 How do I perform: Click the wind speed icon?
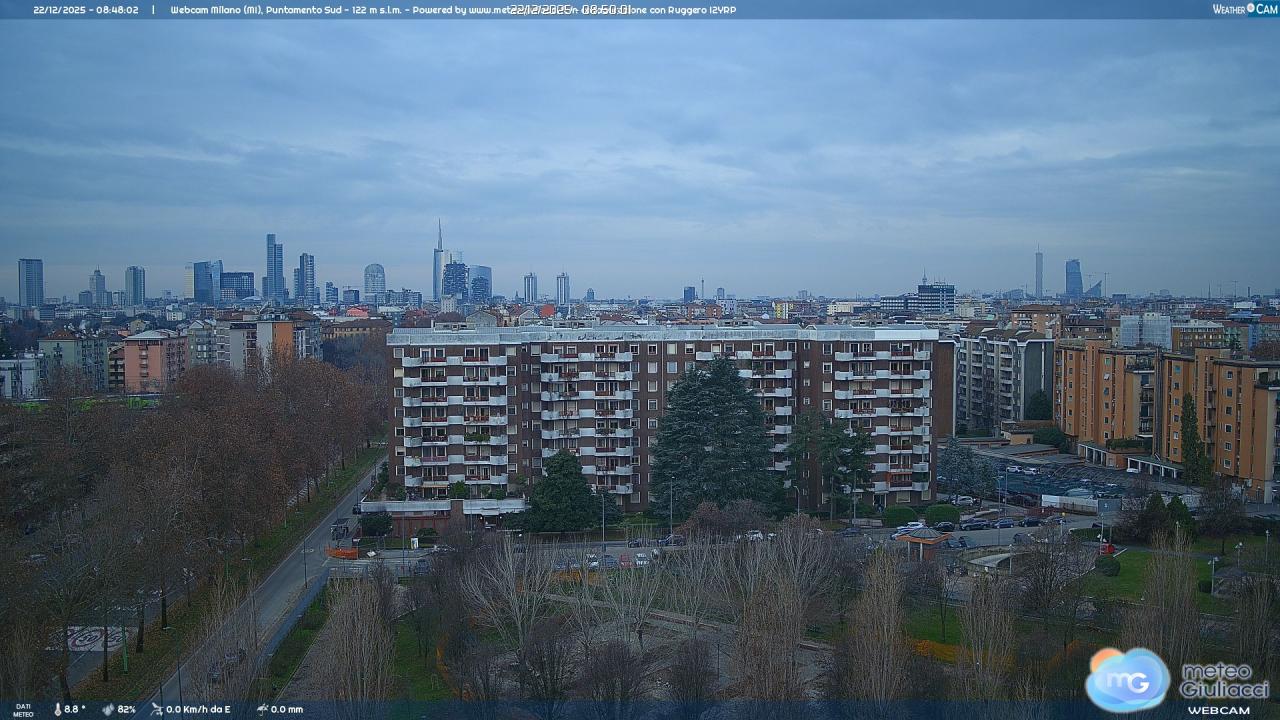click(x=156, y=709)
